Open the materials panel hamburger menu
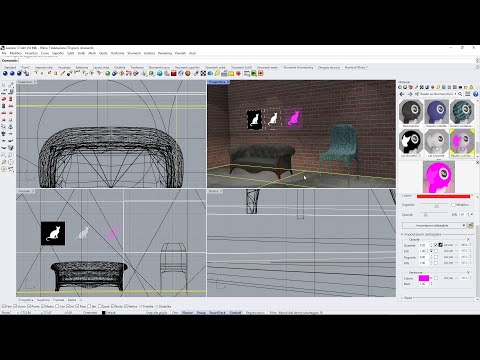 click(468, 94)
